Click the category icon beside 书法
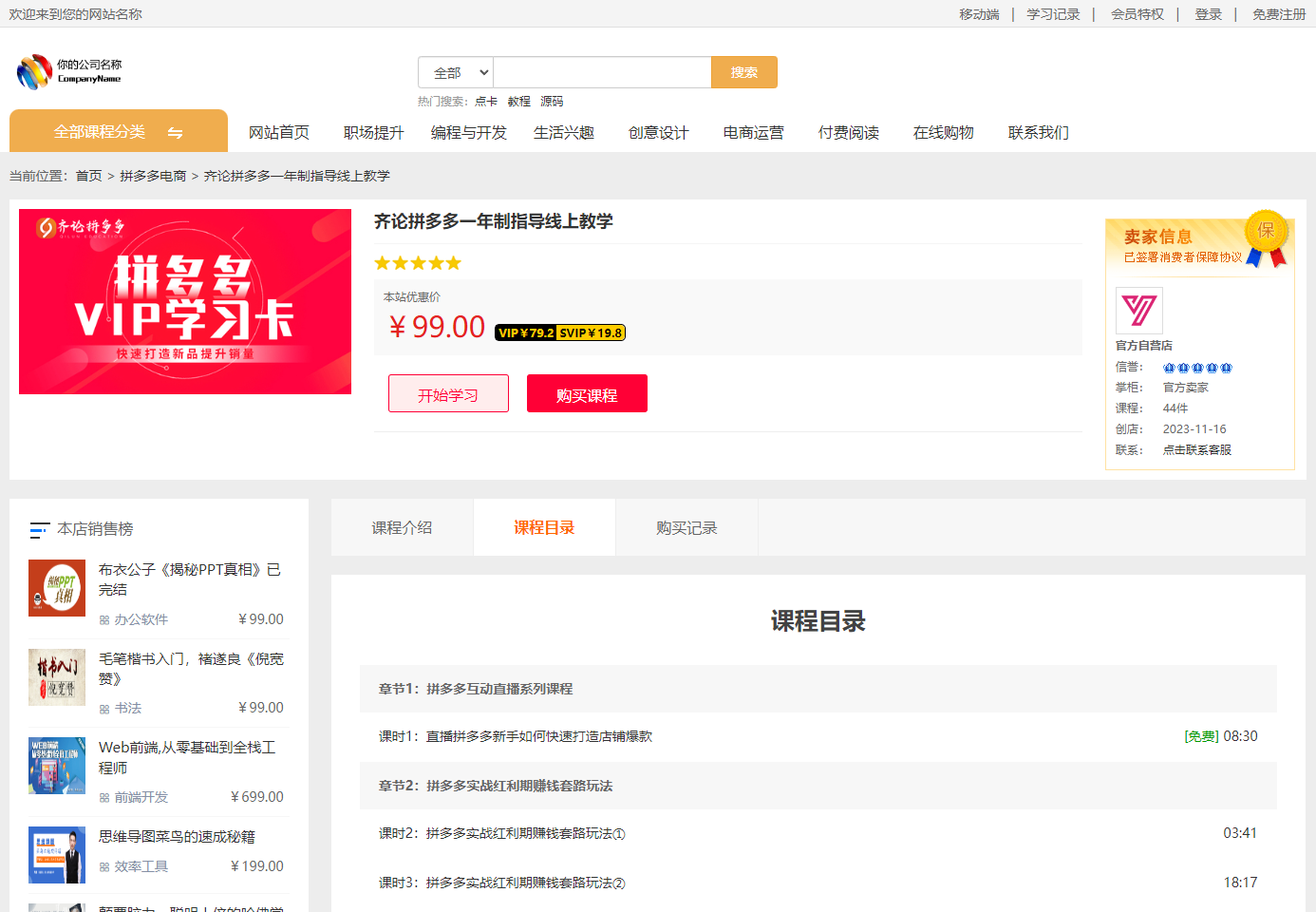Viewport: 1316px width, 912px height. pos(104,709)
